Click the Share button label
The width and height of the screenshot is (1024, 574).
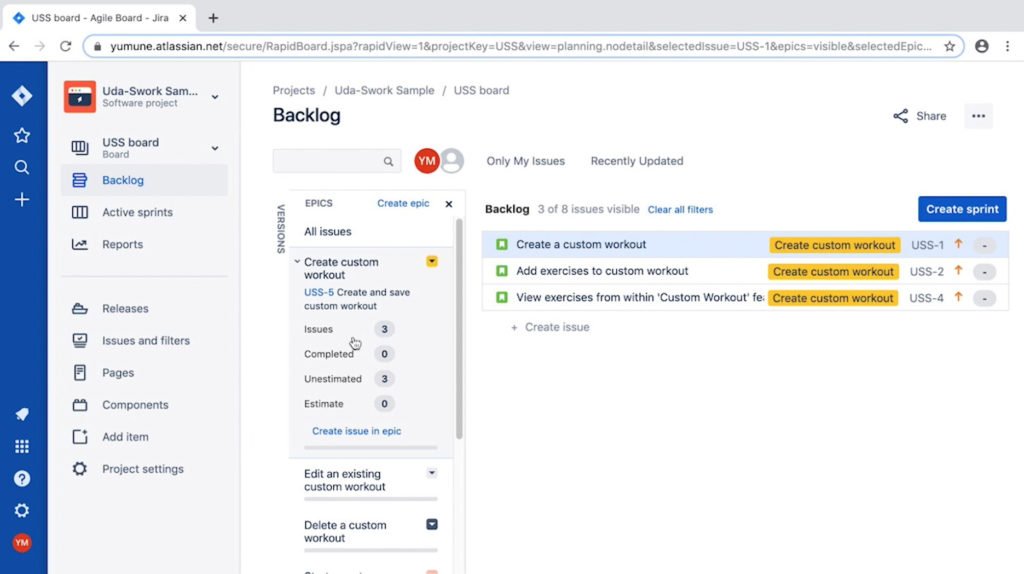(x=931, y=116)
